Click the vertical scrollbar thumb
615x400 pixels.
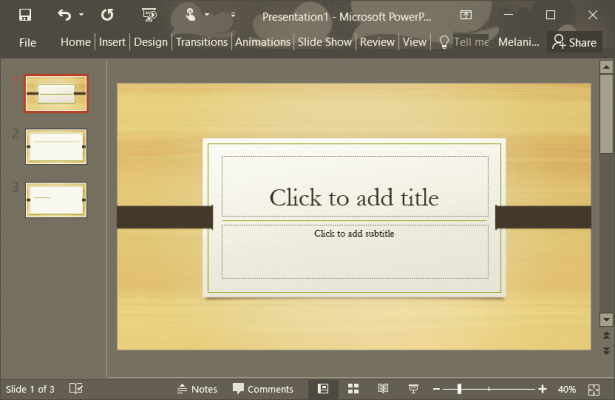[x=606, y=114]
